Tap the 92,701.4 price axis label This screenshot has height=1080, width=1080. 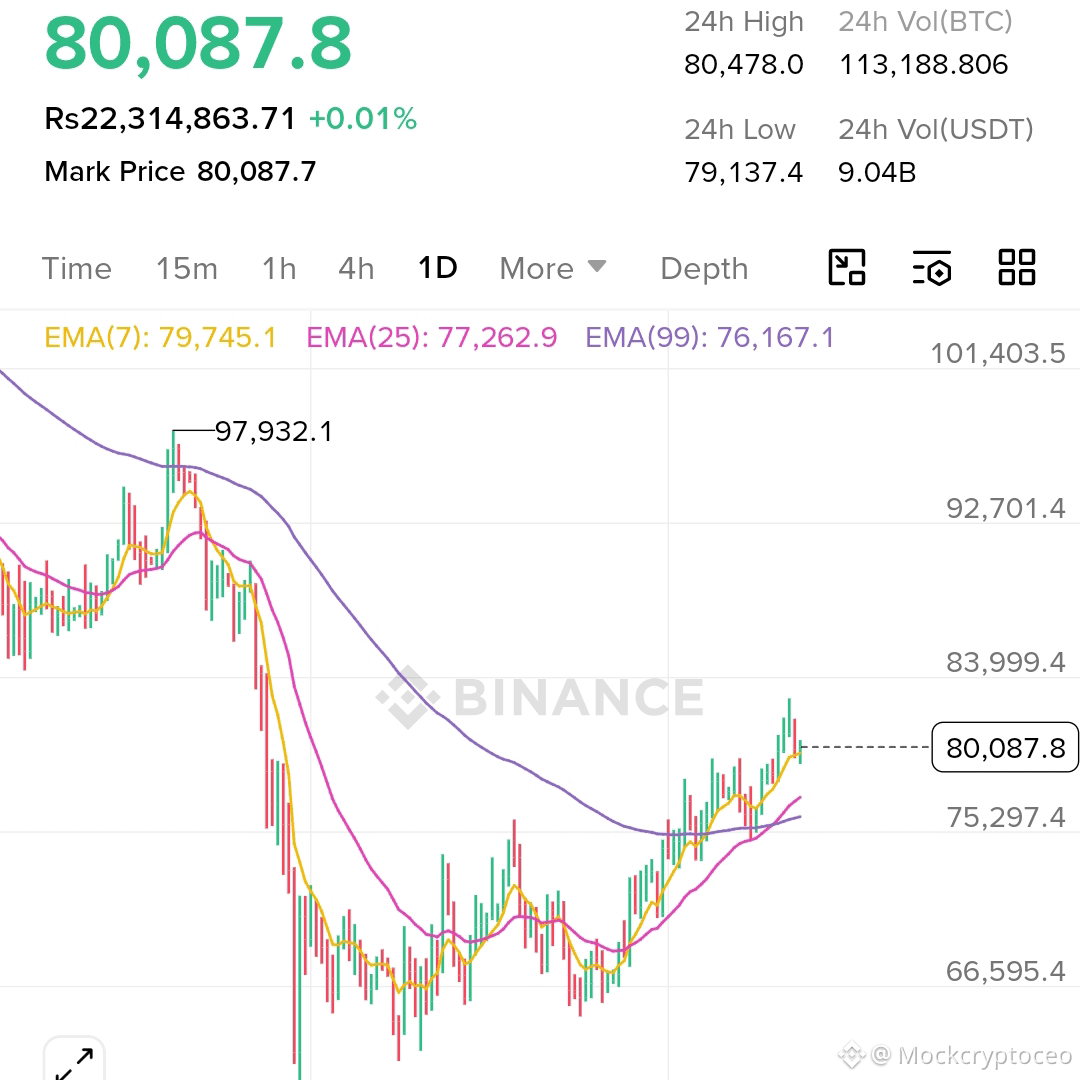pyautogui.click(x=1006, y=508)
